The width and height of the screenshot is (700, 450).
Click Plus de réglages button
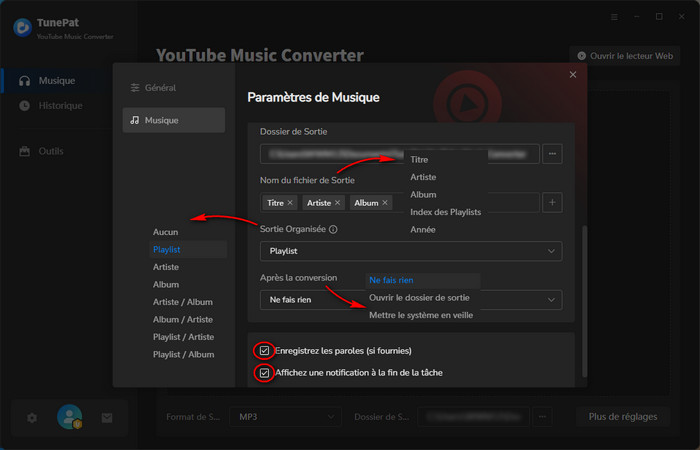(x=623, y=417)
